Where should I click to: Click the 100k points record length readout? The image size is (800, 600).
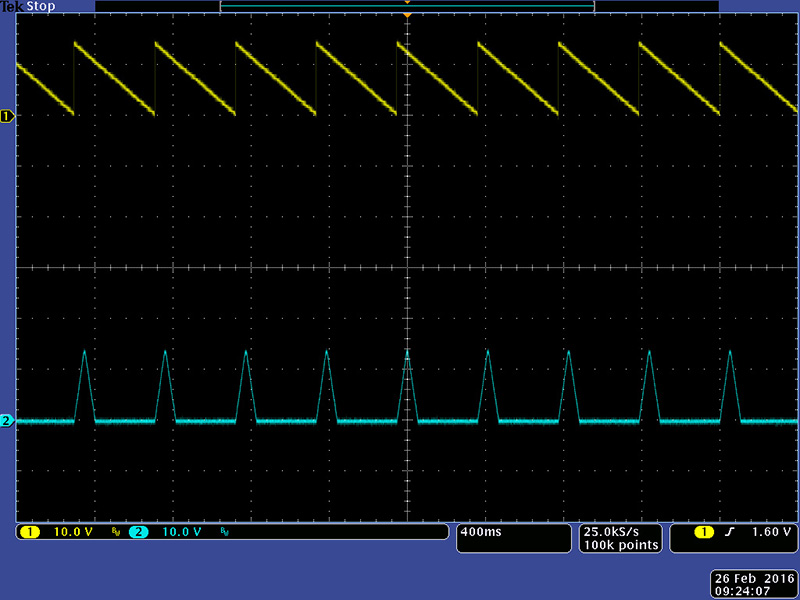pyautogui.click(x=621, y=545)
